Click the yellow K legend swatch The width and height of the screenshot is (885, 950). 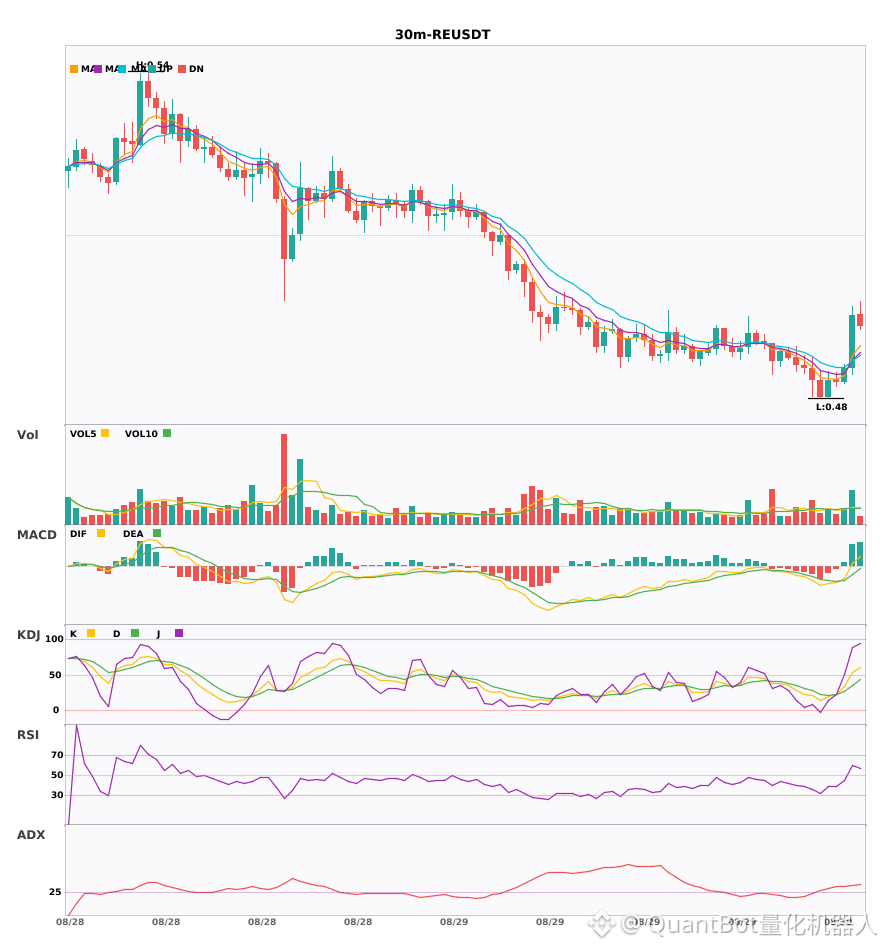pos(91,633)
